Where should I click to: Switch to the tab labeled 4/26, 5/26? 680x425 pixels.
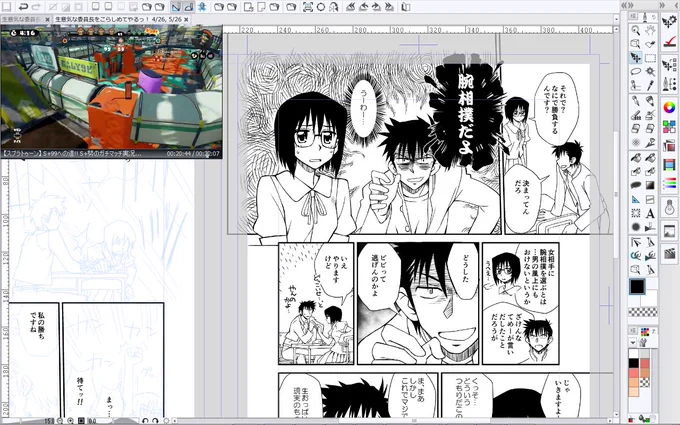coord(119,20)
